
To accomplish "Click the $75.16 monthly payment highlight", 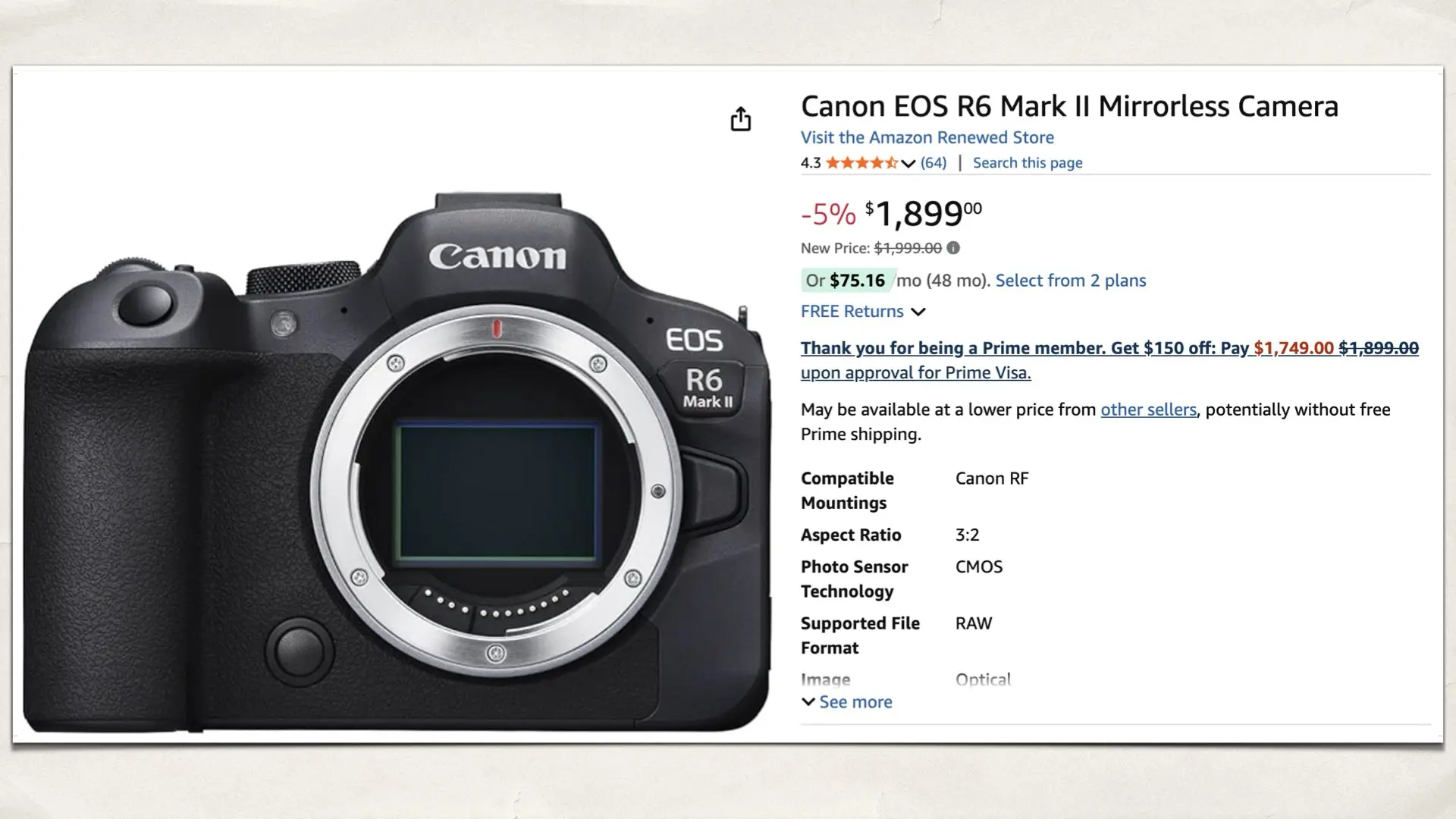I will (x=857, y=280).
